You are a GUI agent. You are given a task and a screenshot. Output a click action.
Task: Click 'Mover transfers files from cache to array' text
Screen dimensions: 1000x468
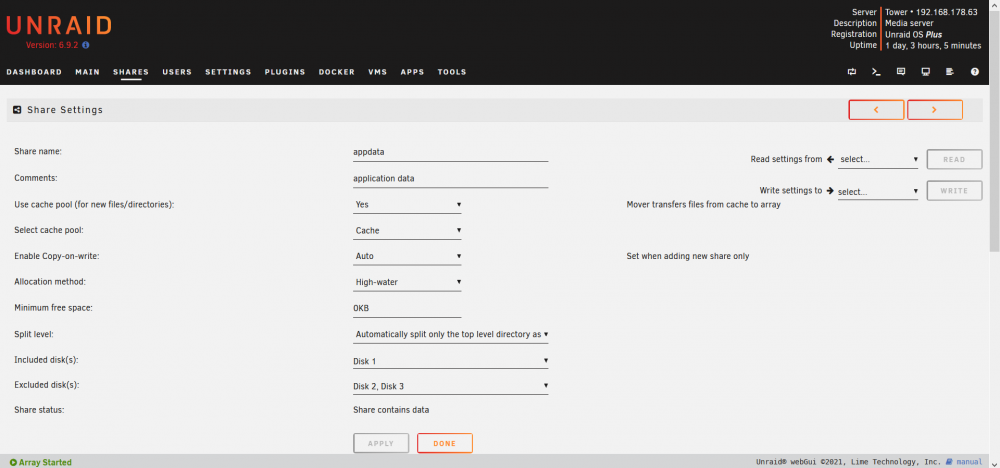coord(703,205)
